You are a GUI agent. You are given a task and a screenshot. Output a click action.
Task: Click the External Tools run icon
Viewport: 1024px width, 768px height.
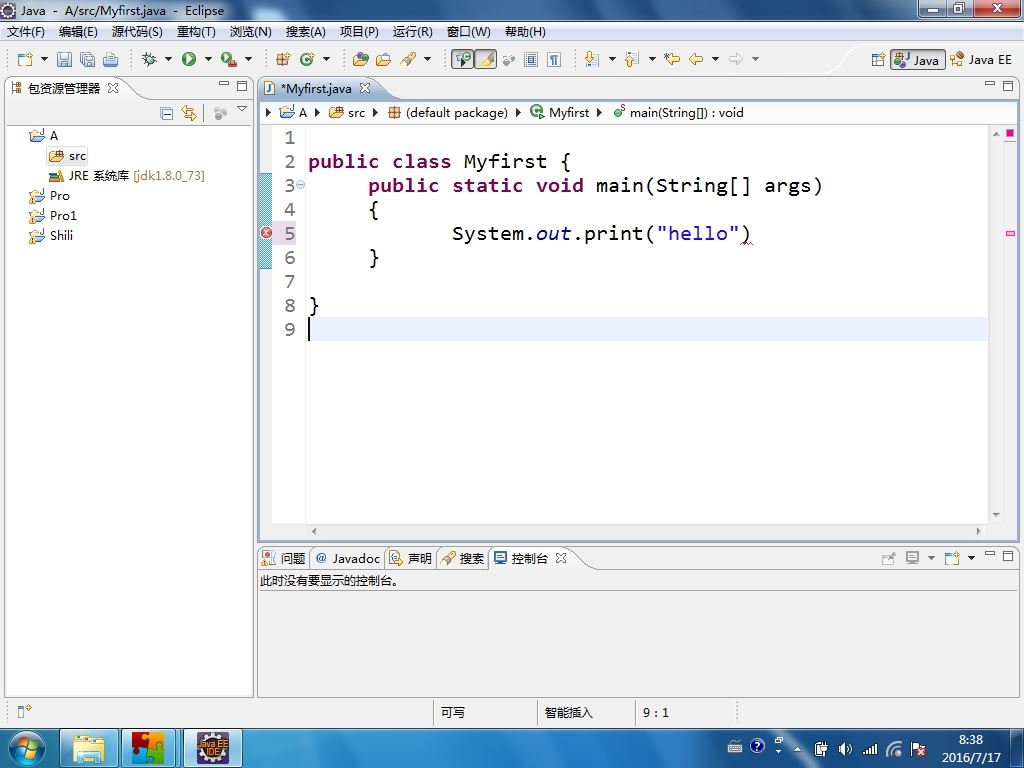pos(229,59)
